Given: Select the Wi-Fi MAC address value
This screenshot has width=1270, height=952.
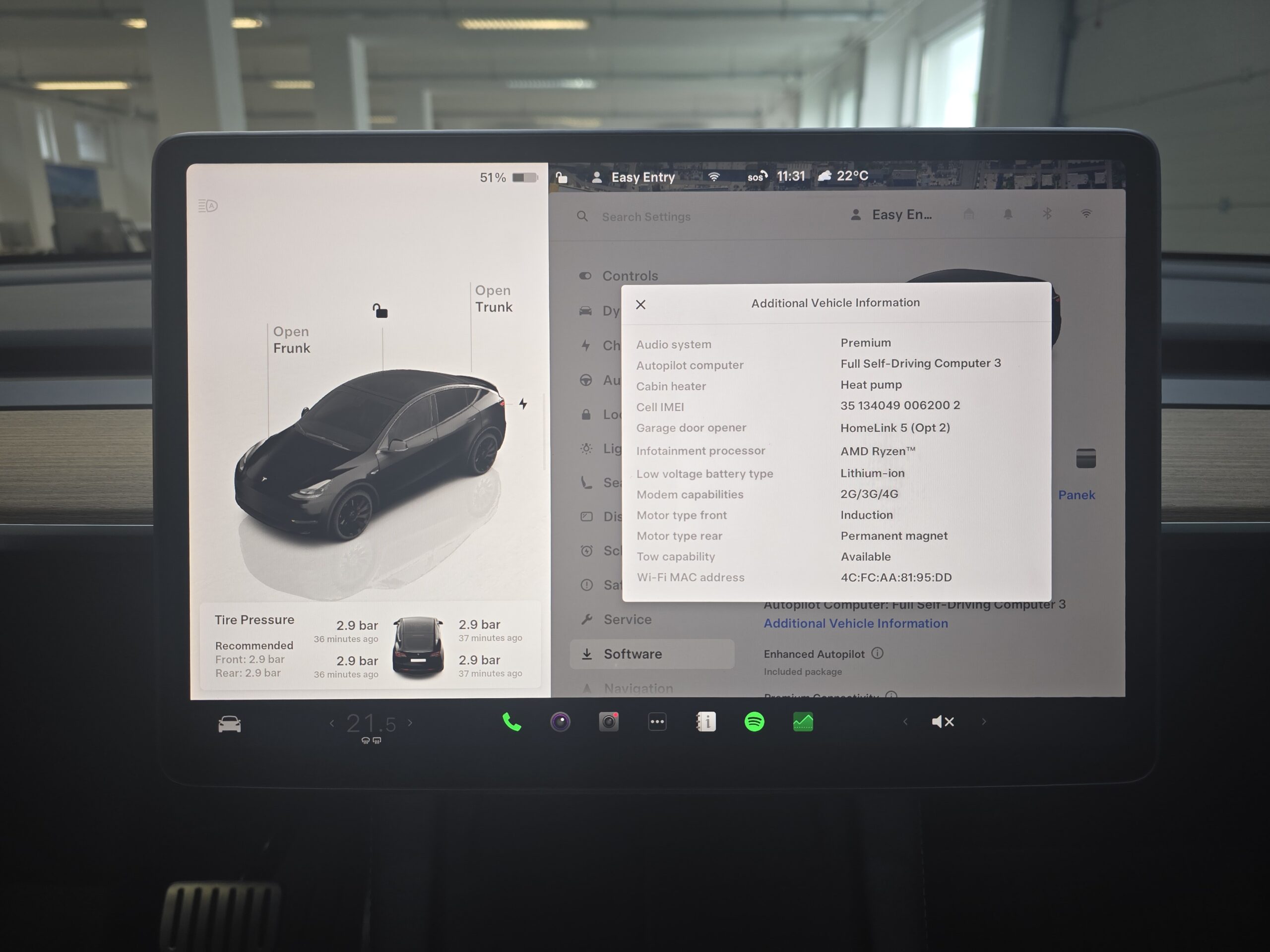Looking at the screenshot, I should click(895, 577).
